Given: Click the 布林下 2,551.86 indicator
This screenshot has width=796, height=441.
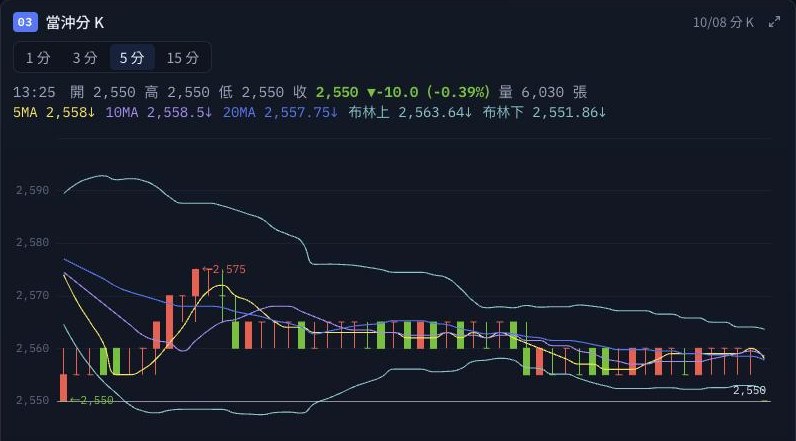Looking at the screenshot, I should click(x=544, y=112).
